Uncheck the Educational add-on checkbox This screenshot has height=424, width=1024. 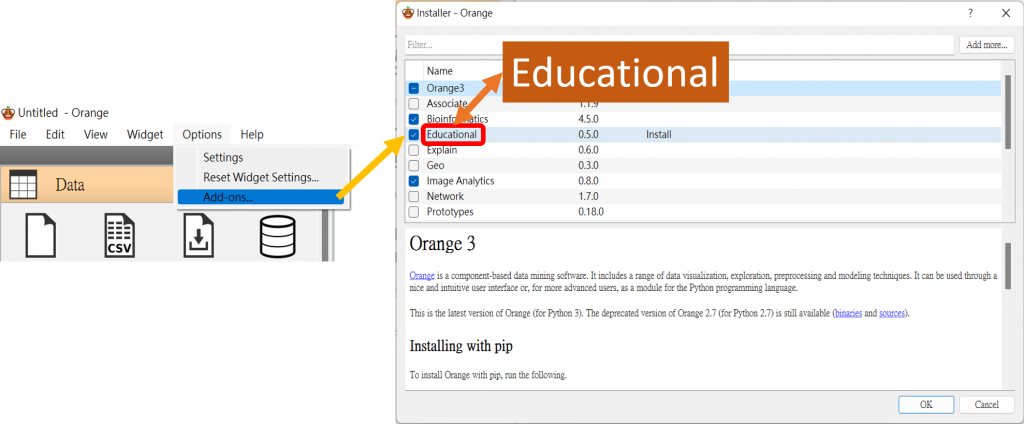413,135
